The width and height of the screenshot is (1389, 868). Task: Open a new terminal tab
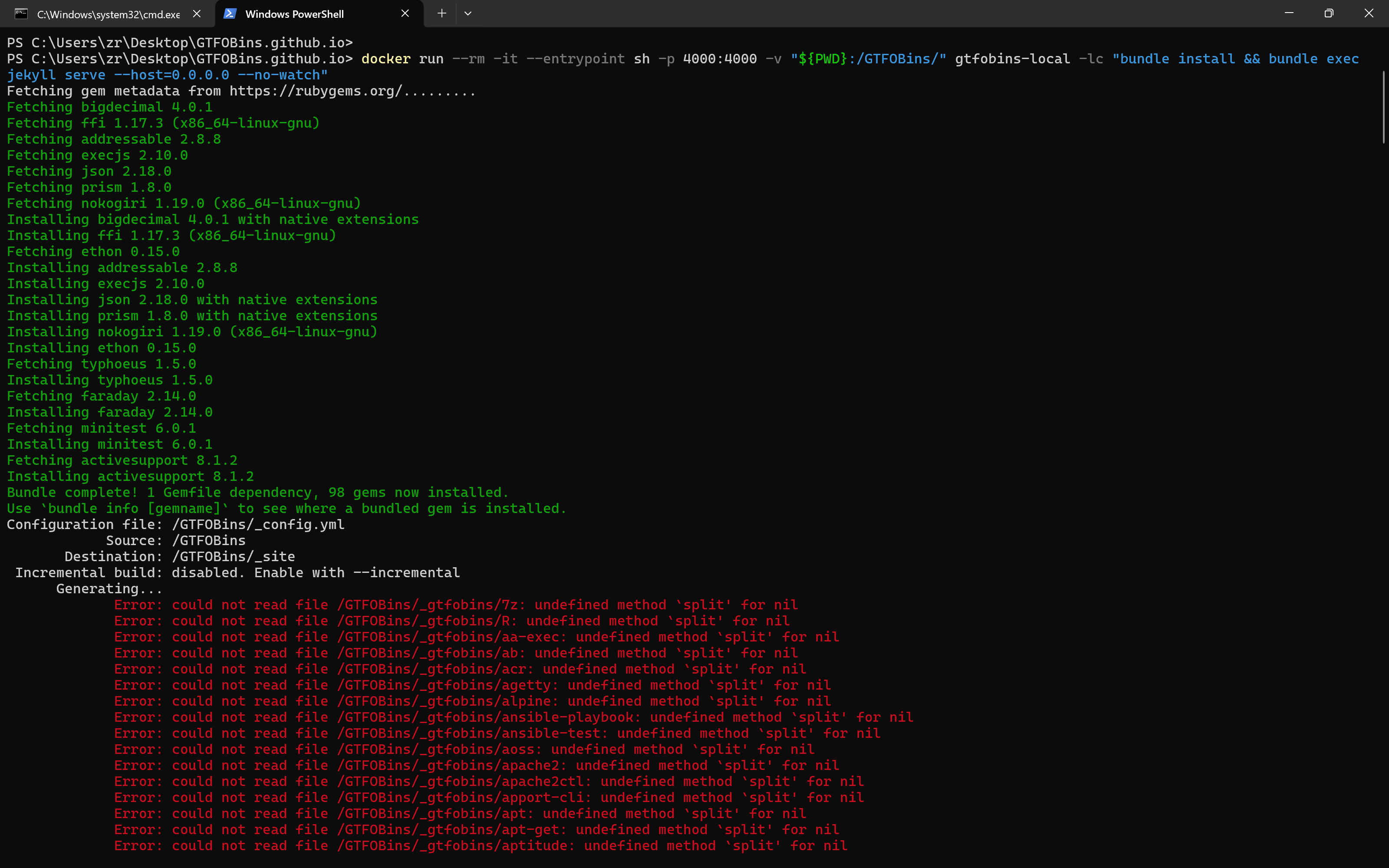click(441, 13)
